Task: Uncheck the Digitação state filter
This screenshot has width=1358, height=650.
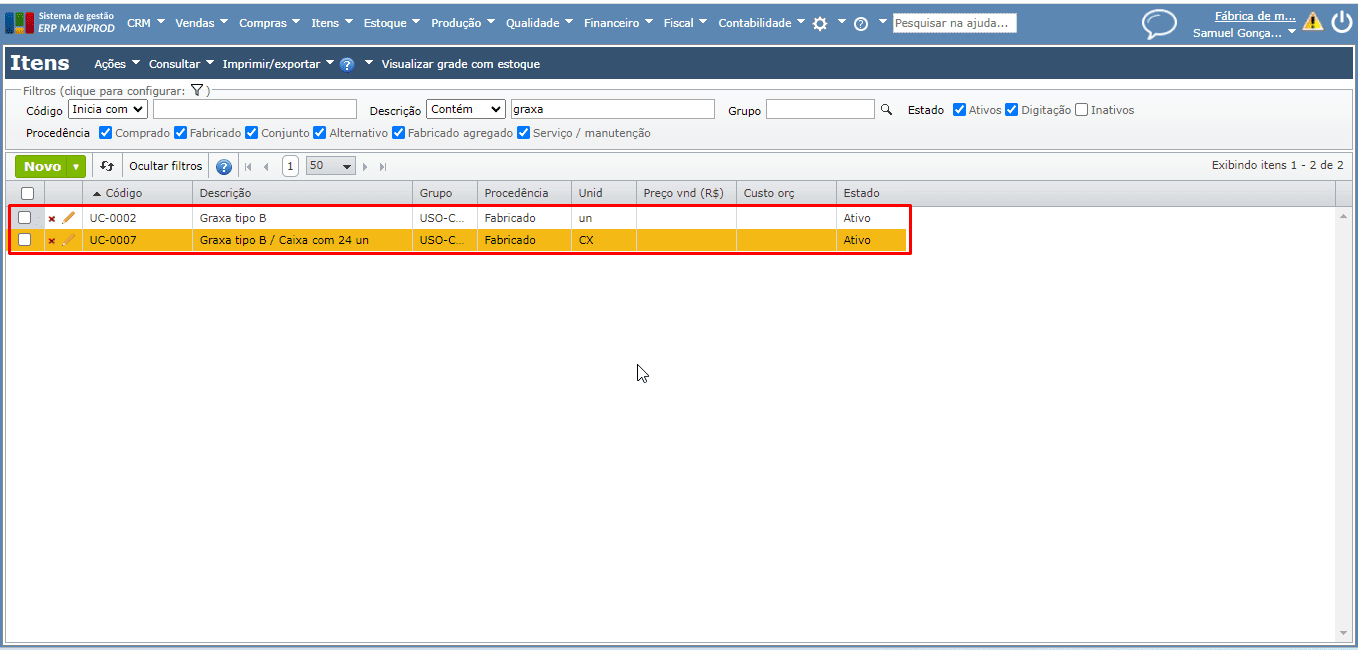Action: click(x=1011, y=110)
